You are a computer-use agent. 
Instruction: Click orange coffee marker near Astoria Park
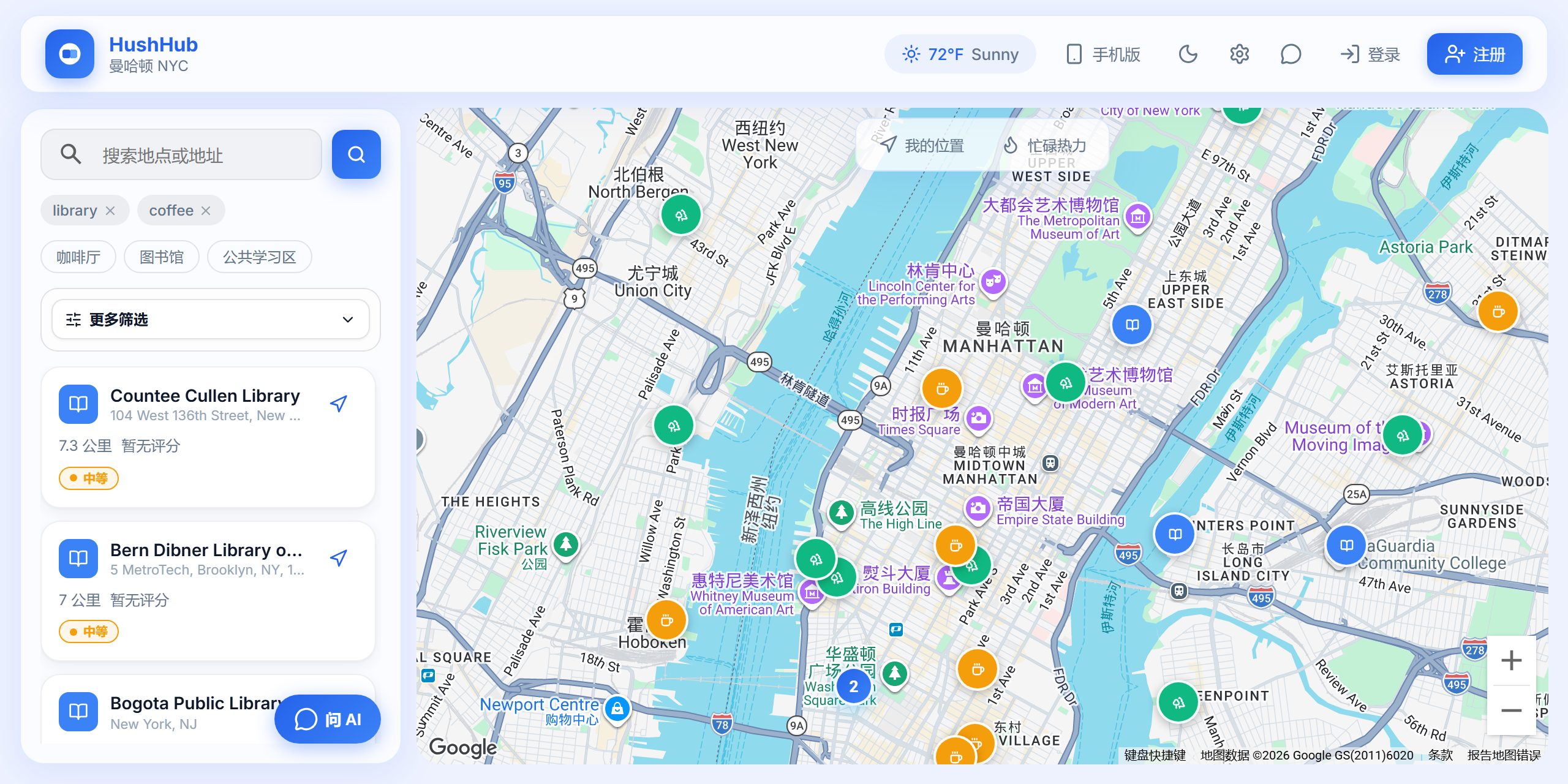pos(1498,311)
